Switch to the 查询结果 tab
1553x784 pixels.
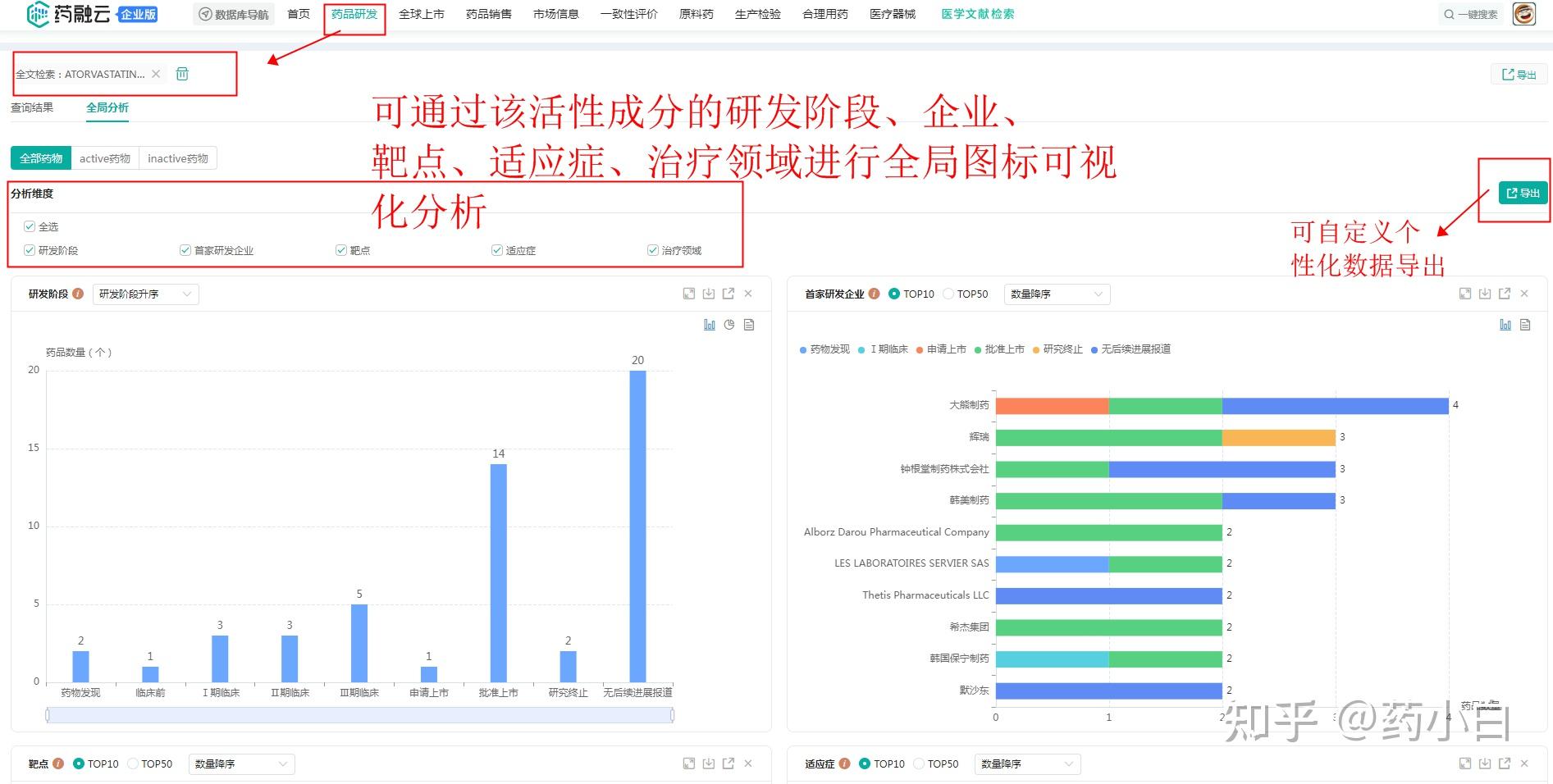[33, 107]
